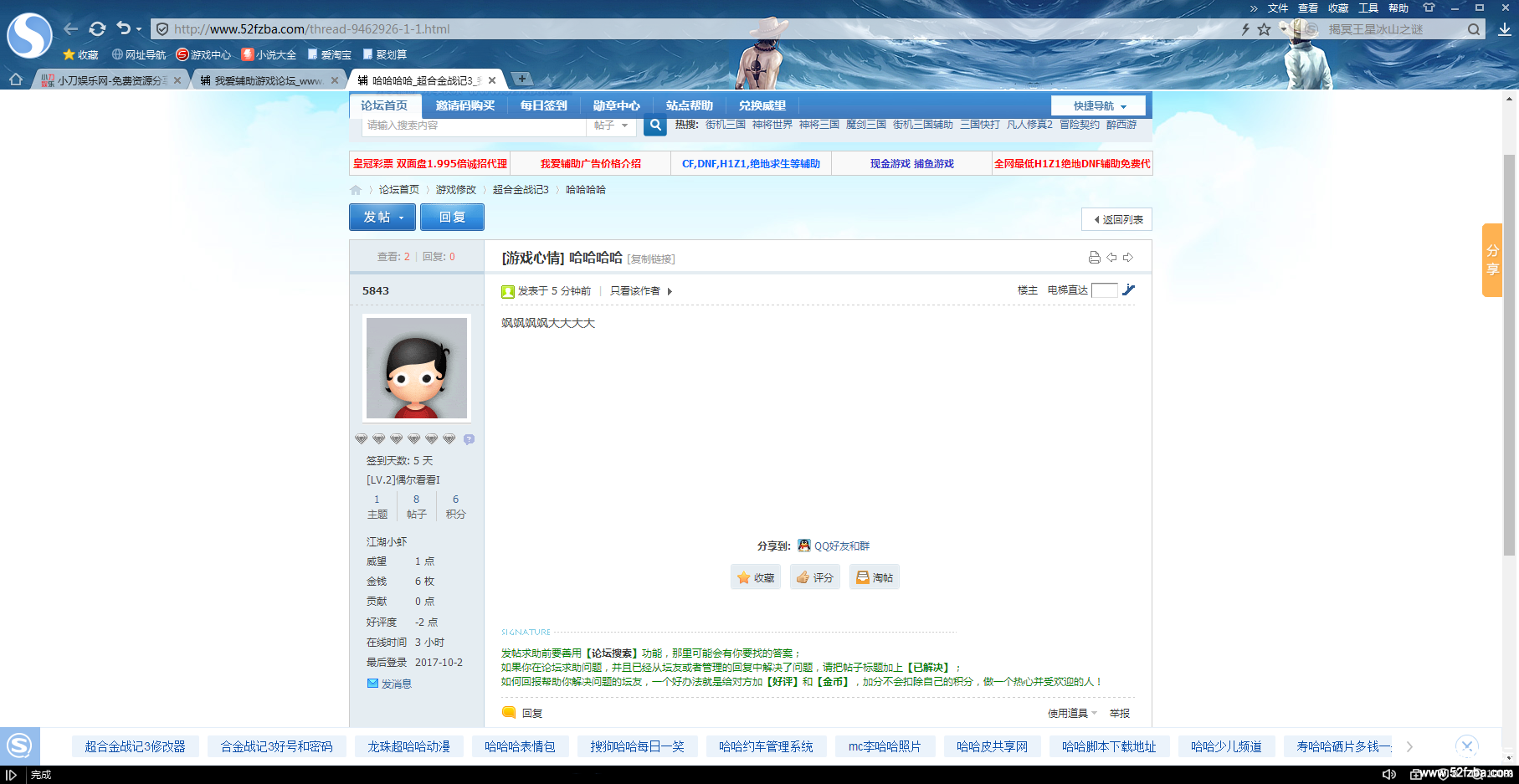Open the 帮助 menu
This screenshot has height=784, width=1519.
coord(1398,8)
